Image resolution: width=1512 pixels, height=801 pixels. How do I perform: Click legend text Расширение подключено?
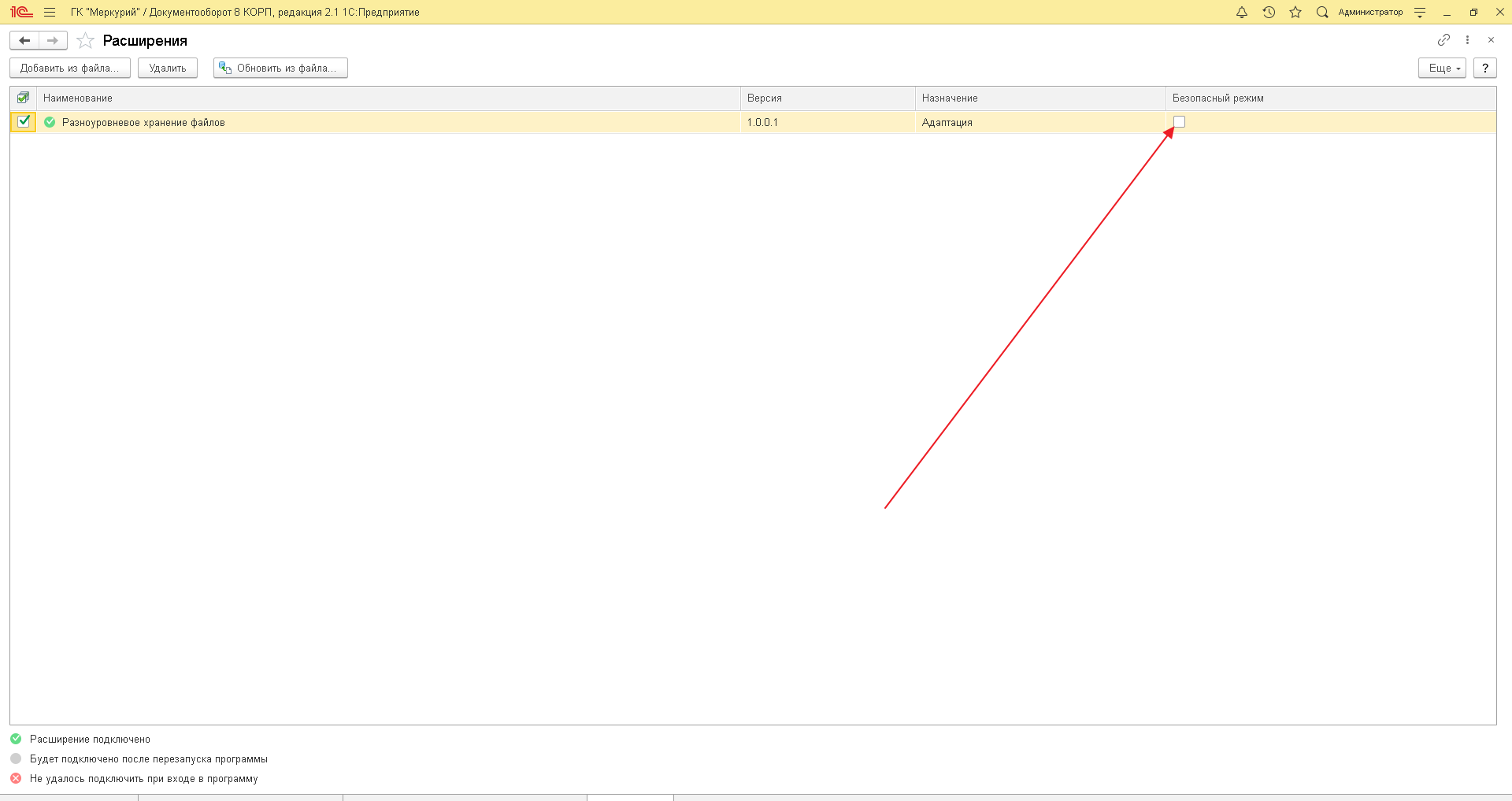90,739
